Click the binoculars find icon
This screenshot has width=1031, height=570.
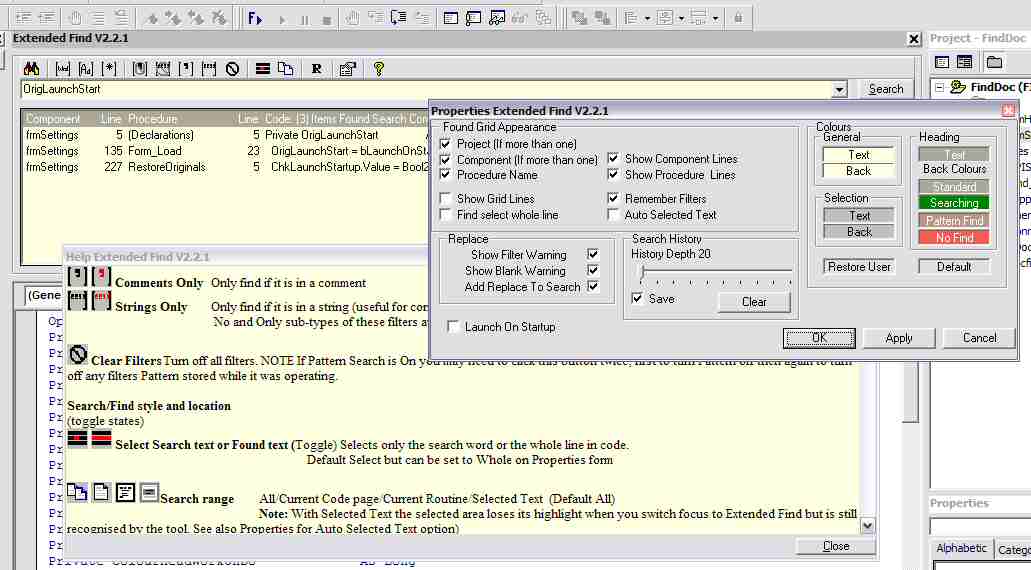click(x=31, y=69)
